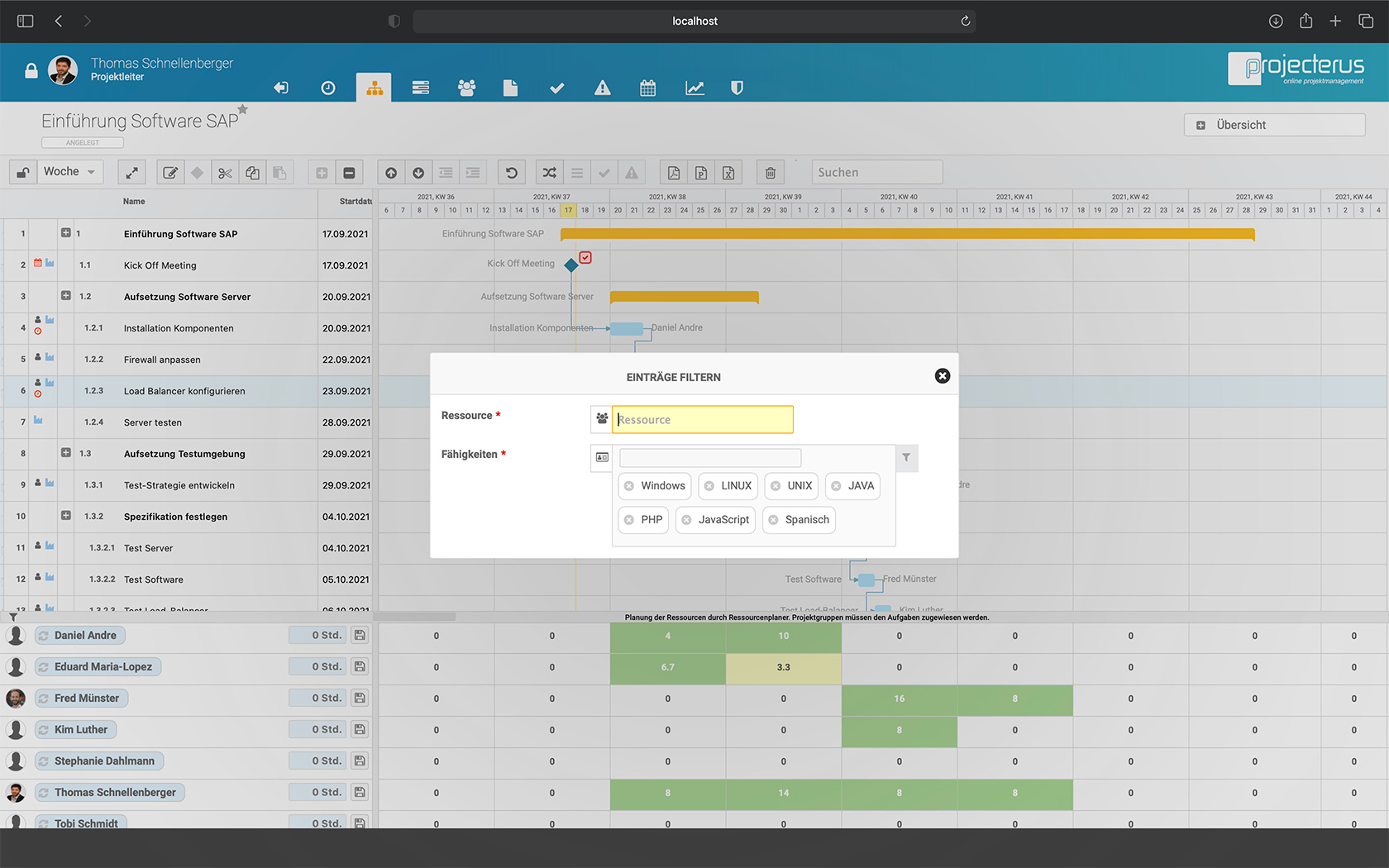This screenshot has height=868, width=1389.
Task: Cut the selected task with scissors tool
Action: coord(225,172)
